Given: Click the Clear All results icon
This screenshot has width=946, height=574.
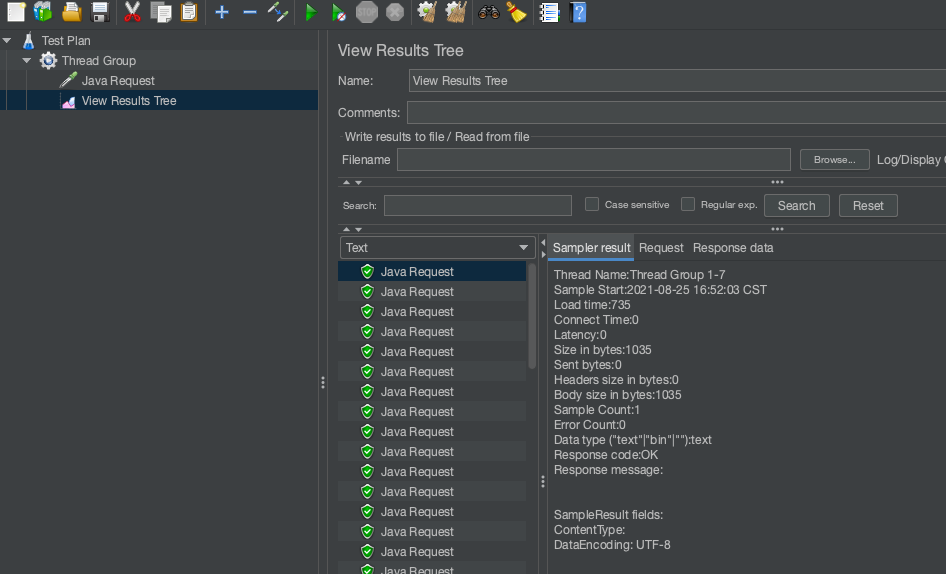Looking at the screenshot, I should [x=456, y=12].
